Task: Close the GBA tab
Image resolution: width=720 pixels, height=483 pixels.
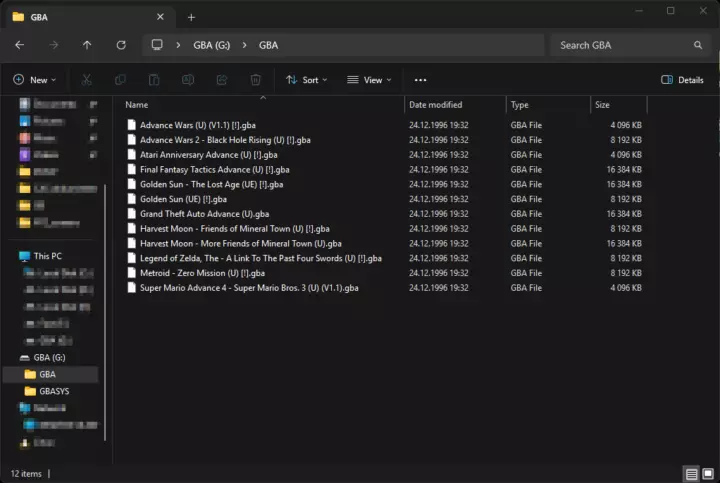Action: (x=160, y=17)
